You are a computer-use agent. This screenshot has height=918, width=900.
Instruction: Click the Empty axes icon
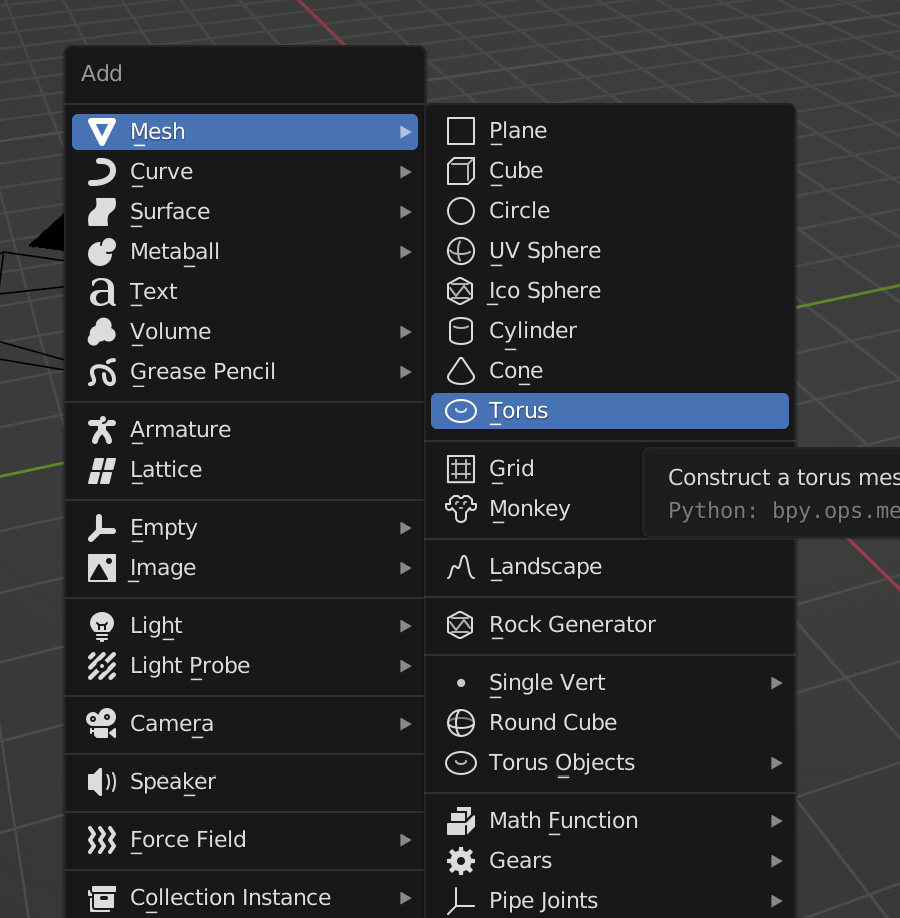coord(102,528)
